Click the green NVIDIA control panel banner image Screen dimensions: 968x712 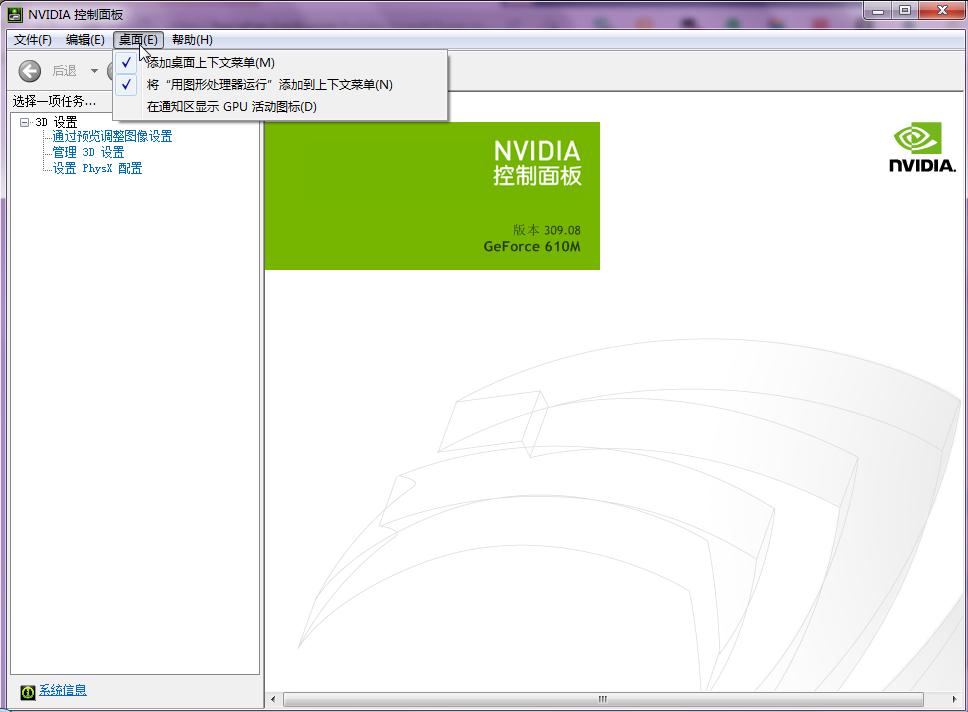(x=432, y=195)
